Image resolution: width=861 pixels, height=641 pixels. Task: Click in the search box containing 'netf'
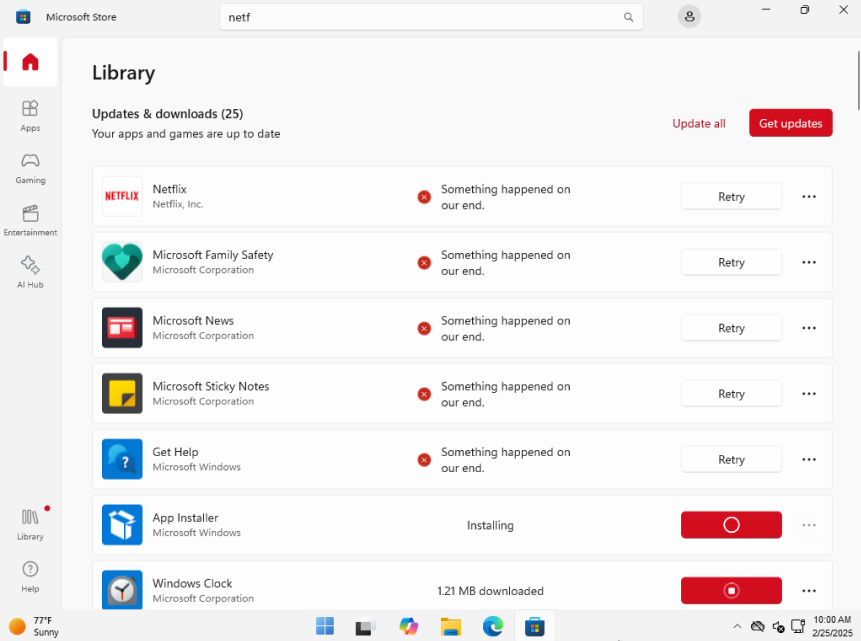pyautogui.click(x=431, y=17)
